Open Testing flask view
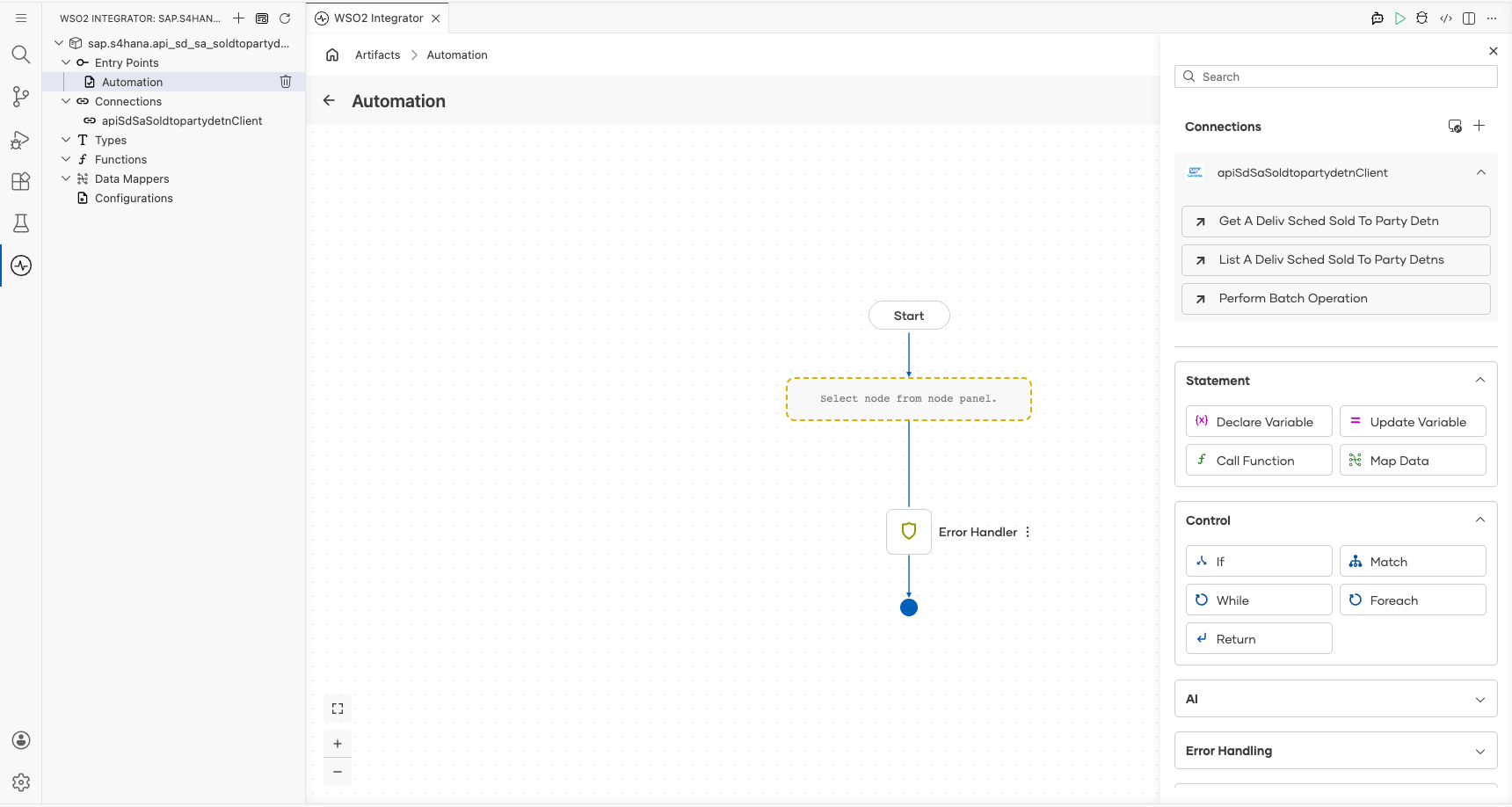The width and height of the screenshot is (1512, 807). click(x=21, y=223)
